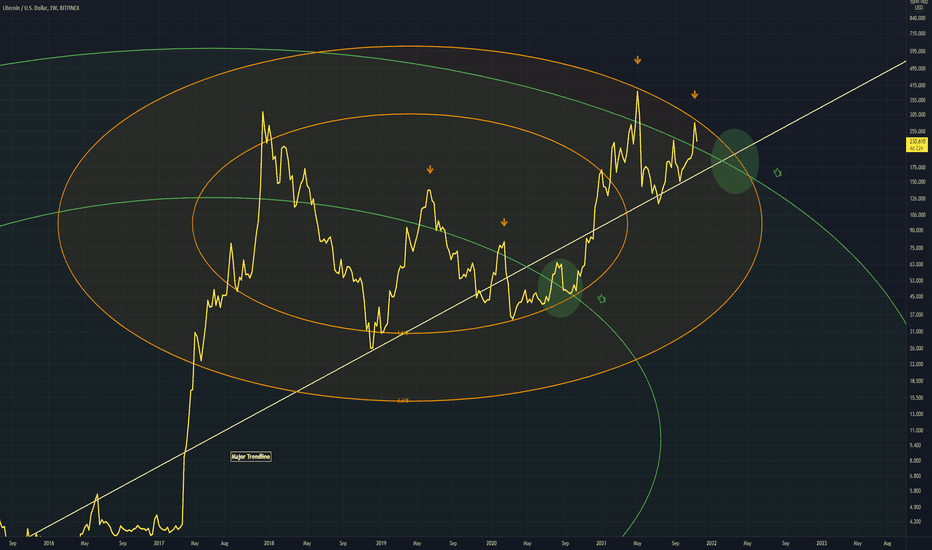Click the 2018 label on the time axis

click(x=269, y=543)
